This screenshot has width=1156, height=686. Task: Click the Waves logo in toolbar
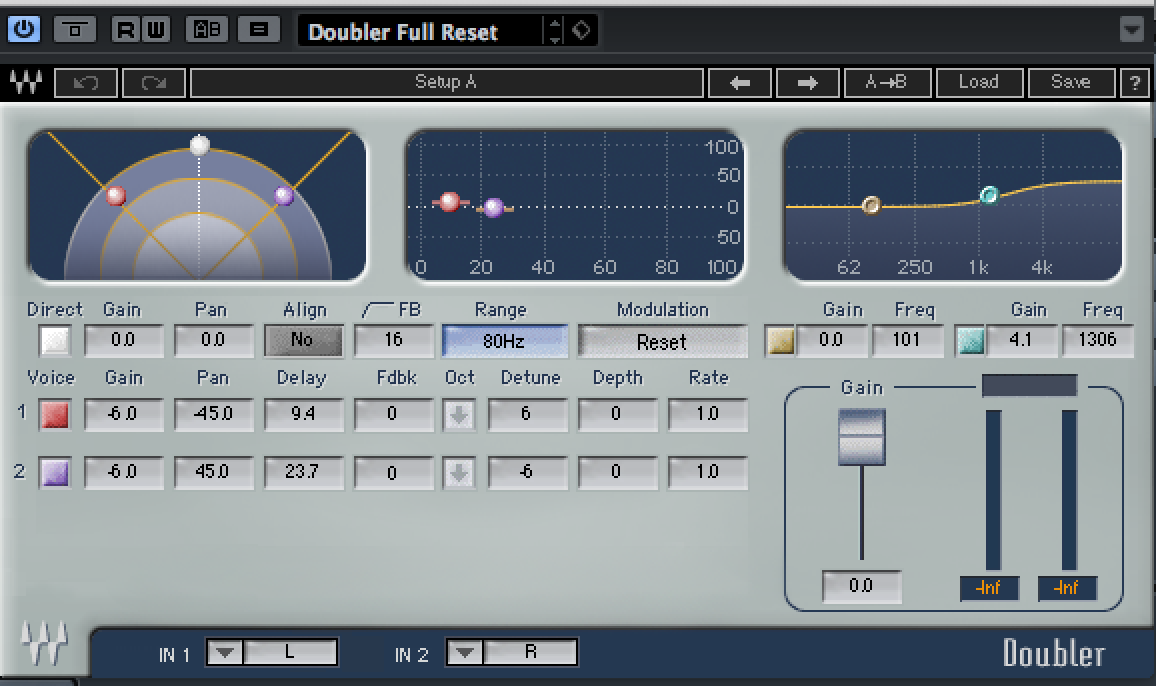26,83
